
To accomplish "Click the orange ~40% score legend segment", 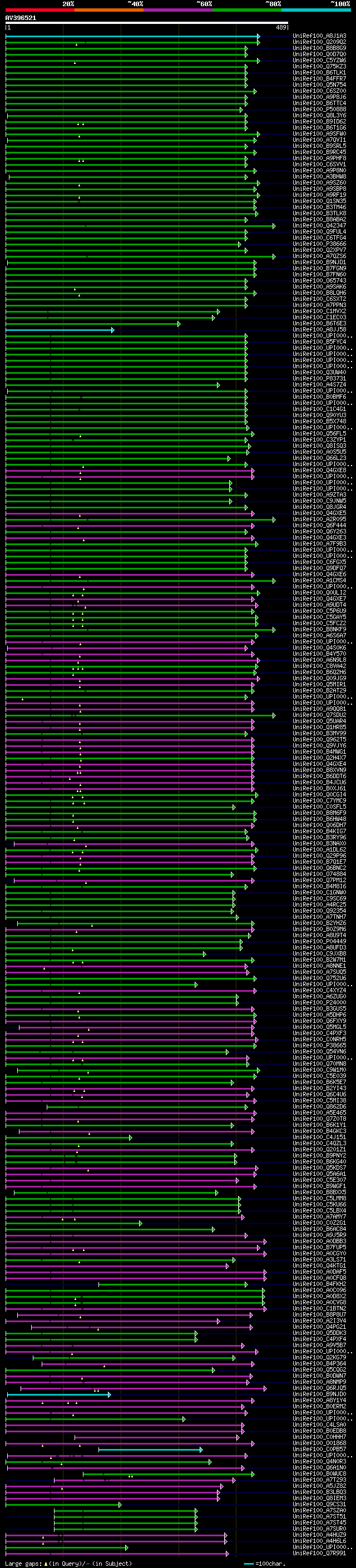I will point(109,10).
